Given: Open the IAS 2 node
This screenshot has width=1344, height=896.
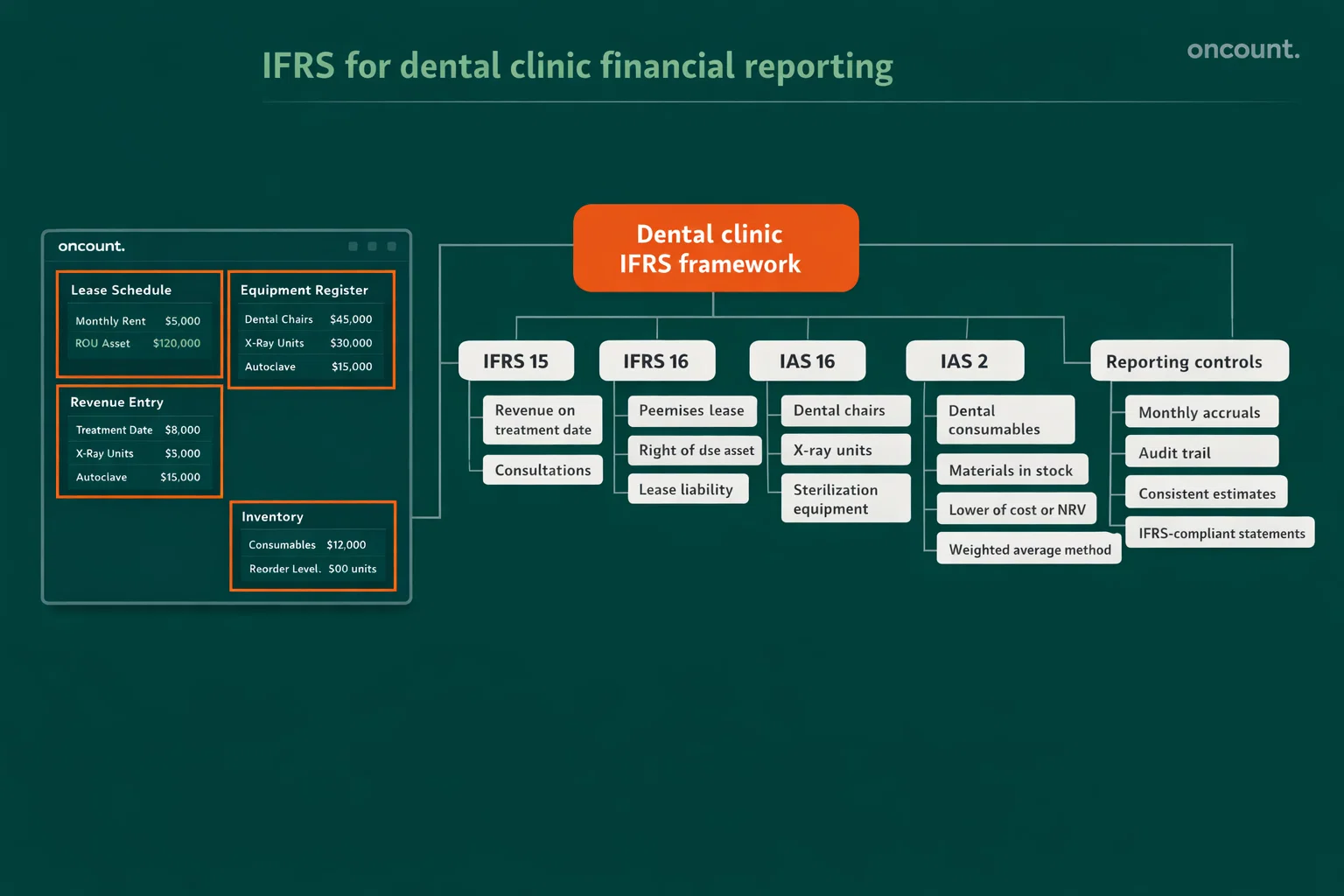Looking at the screenshot, I should click(x=964, y=360).
